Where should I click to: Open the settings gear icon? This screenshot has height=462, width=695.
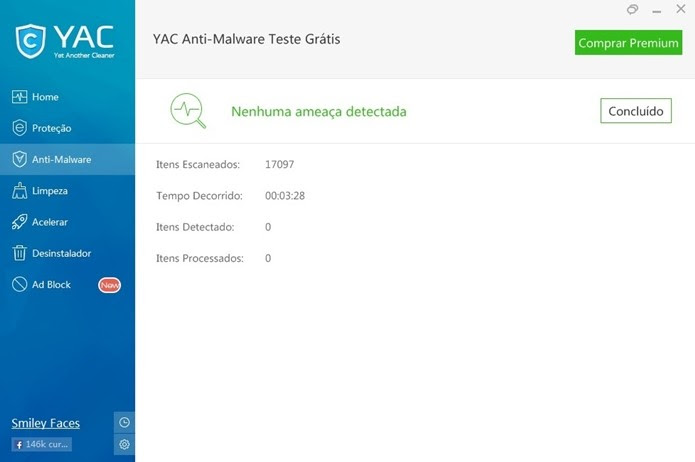coord(124,444)
